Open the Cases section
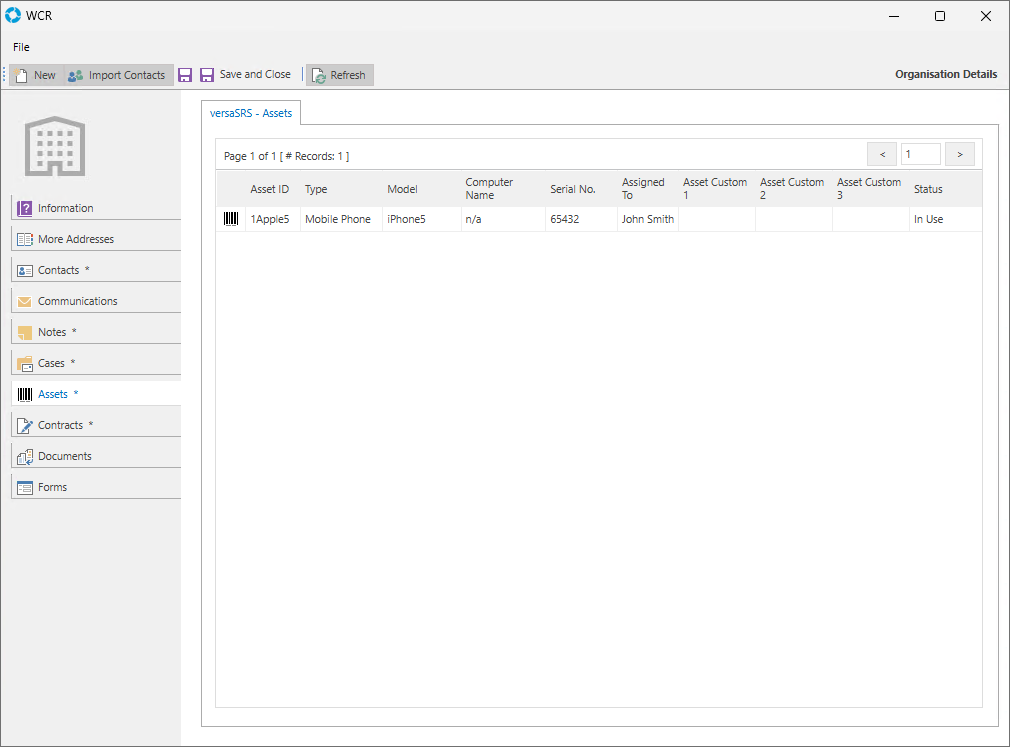This screenshot has width=1010, height=747. [51, 363]
